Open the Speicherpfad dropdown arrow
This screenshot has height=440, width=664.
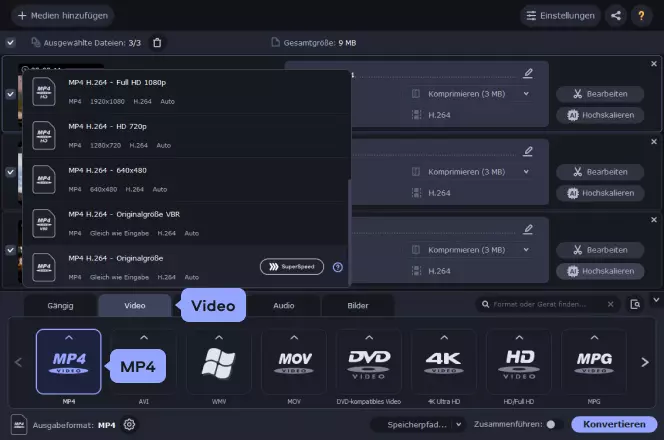(x=458, y=424)
